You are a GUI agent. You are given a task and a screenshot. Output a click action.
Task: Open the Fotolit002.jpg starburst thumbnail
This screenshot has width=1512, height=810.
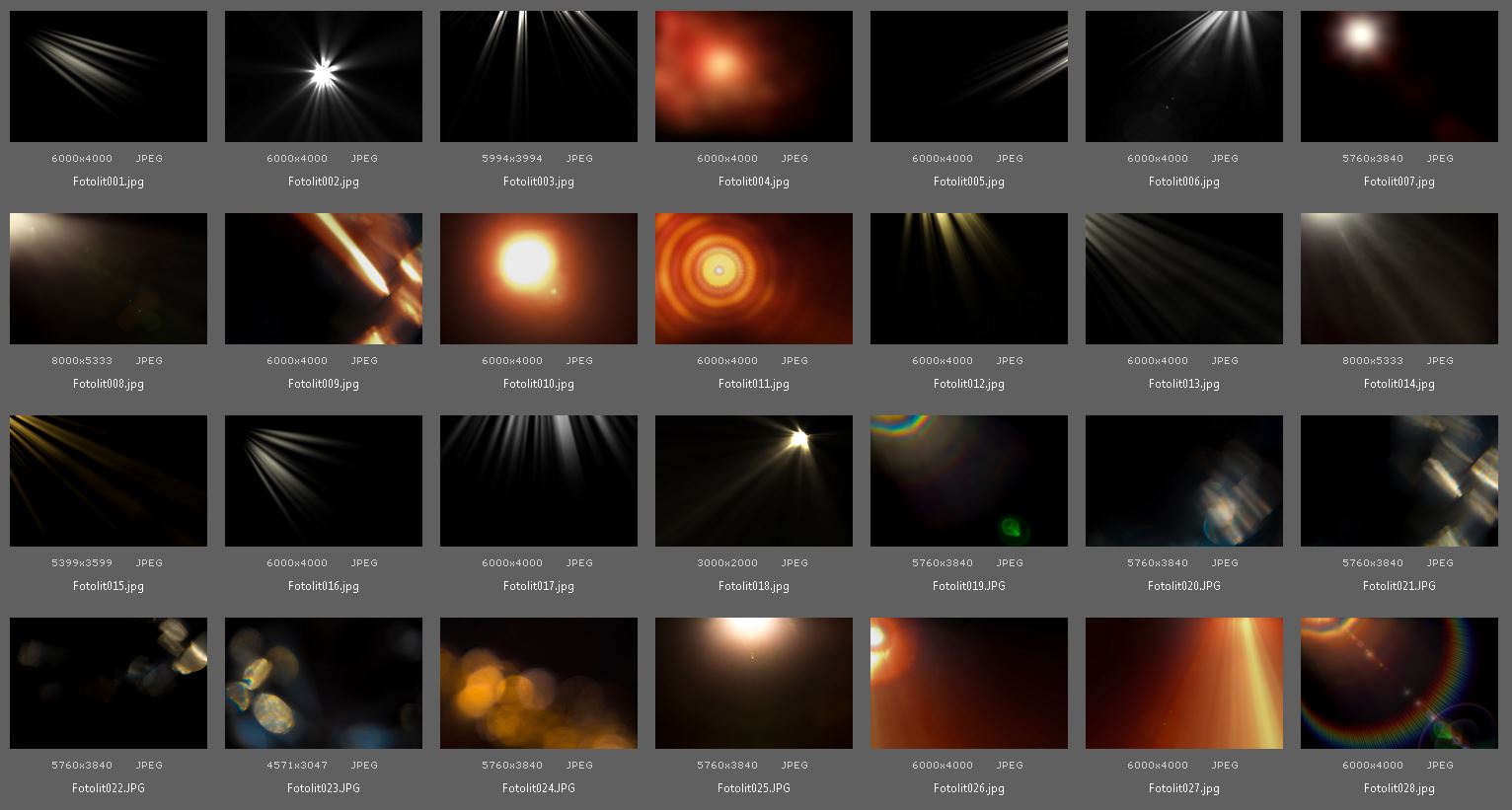click(x=323, y=76)
